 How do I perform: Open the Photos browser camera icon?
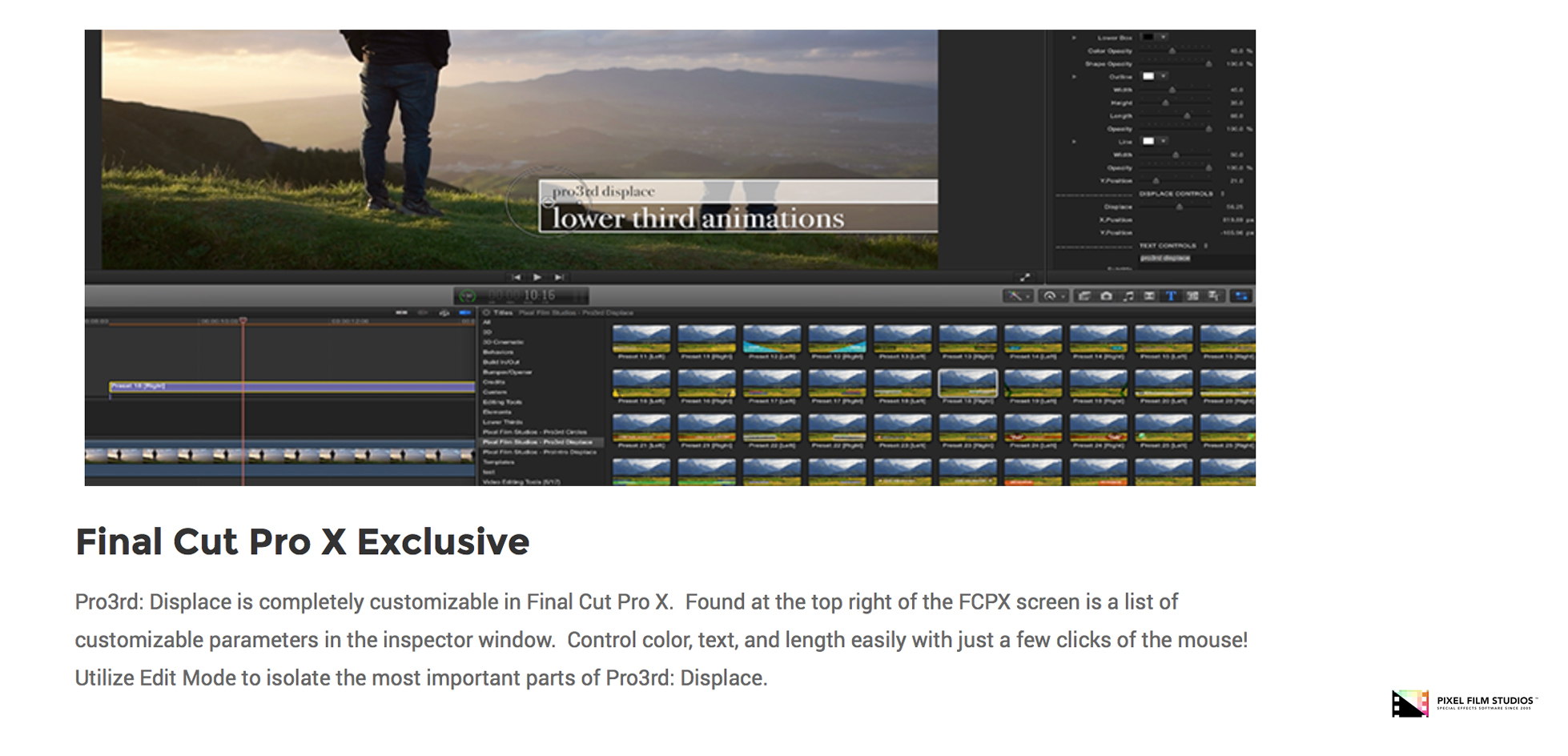(1106, 296)
